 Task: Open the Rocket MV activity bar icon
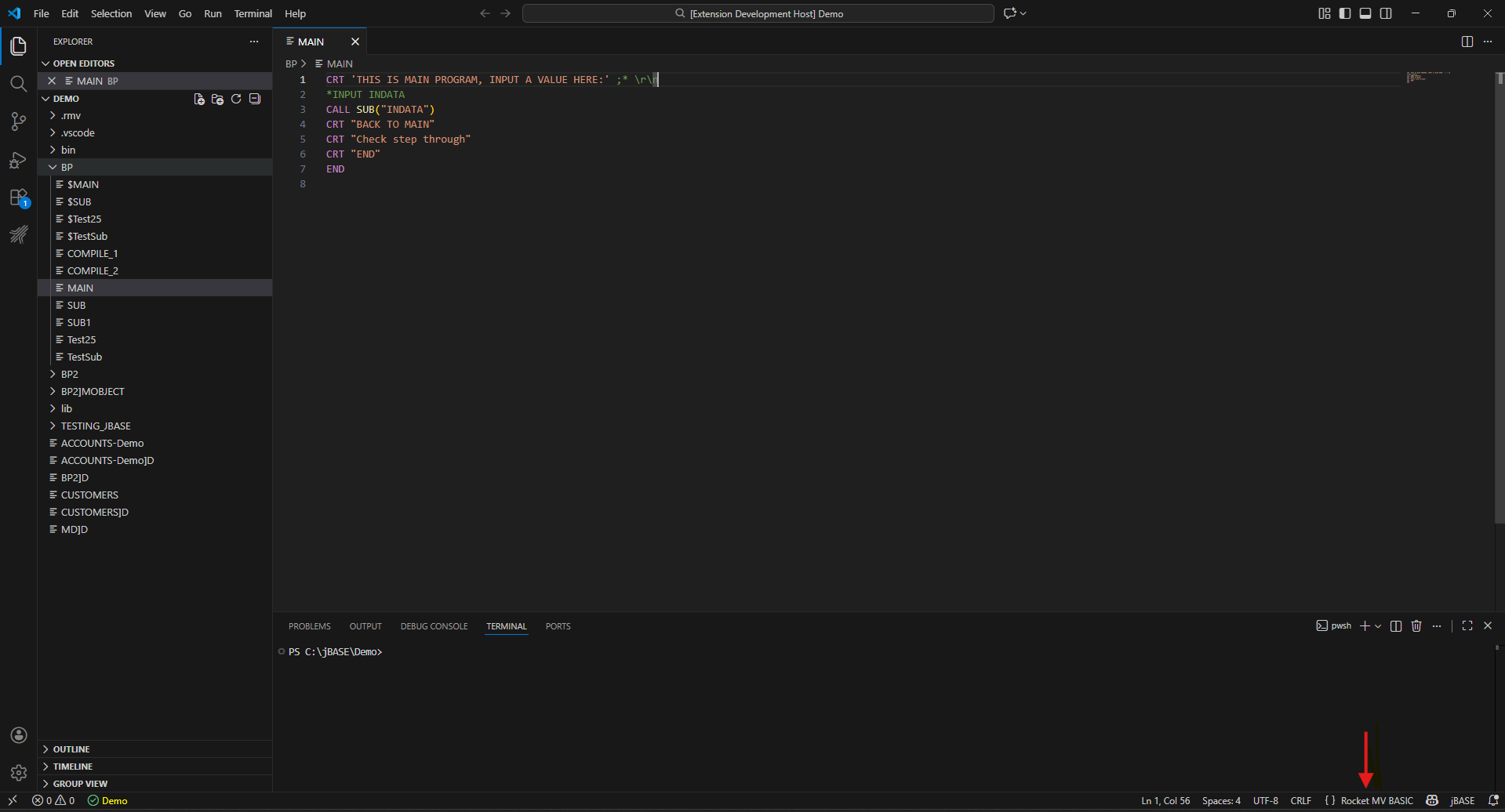tap(18, 234)
